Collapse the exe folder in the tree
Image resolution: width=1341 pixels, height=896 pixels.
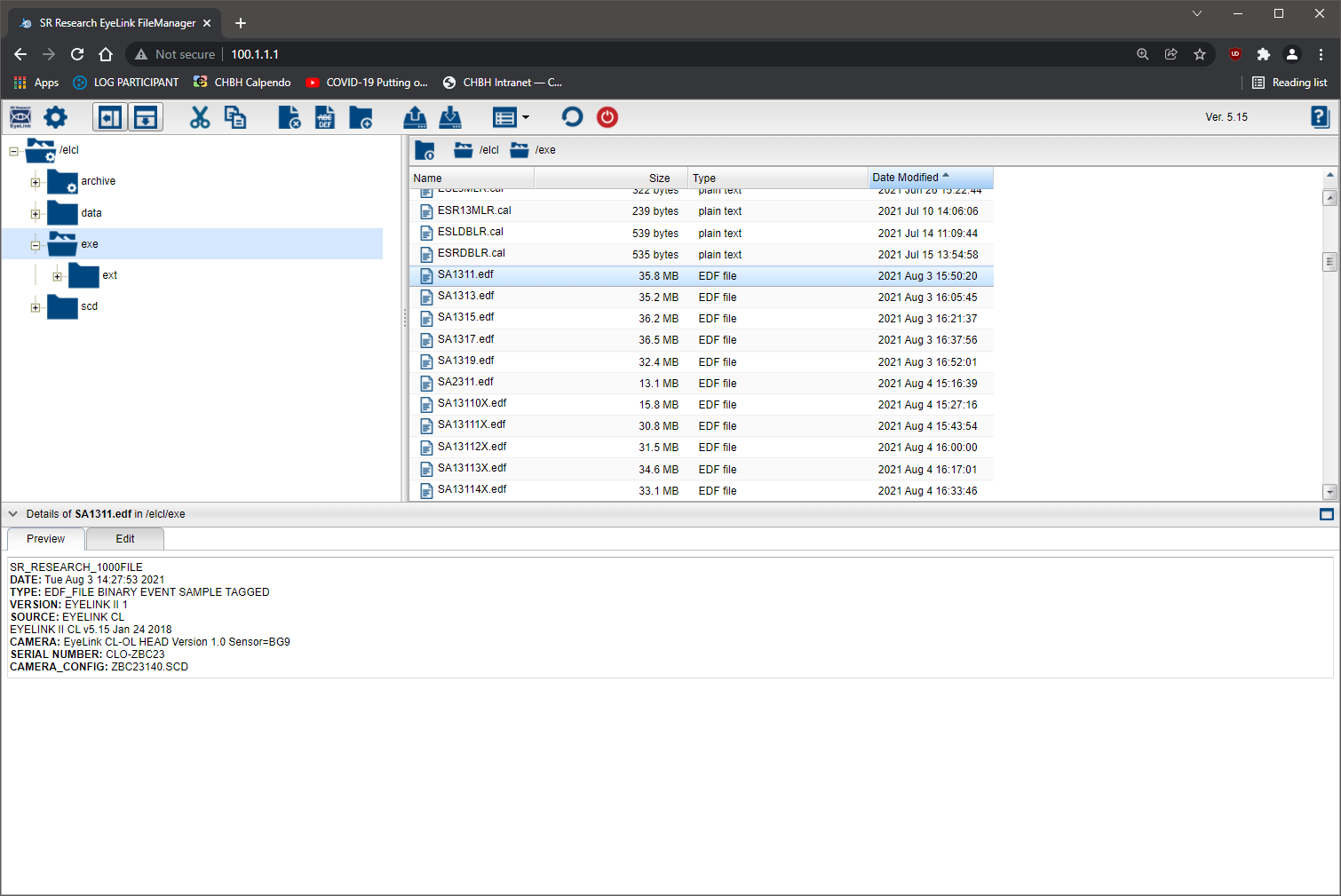tap(35, 243)
